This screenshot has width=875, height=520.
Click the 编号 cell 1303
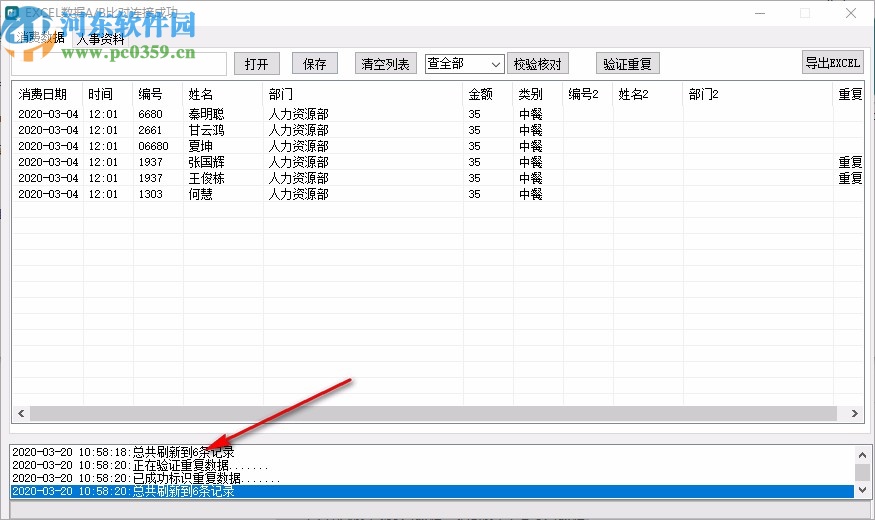coord(150,194)
